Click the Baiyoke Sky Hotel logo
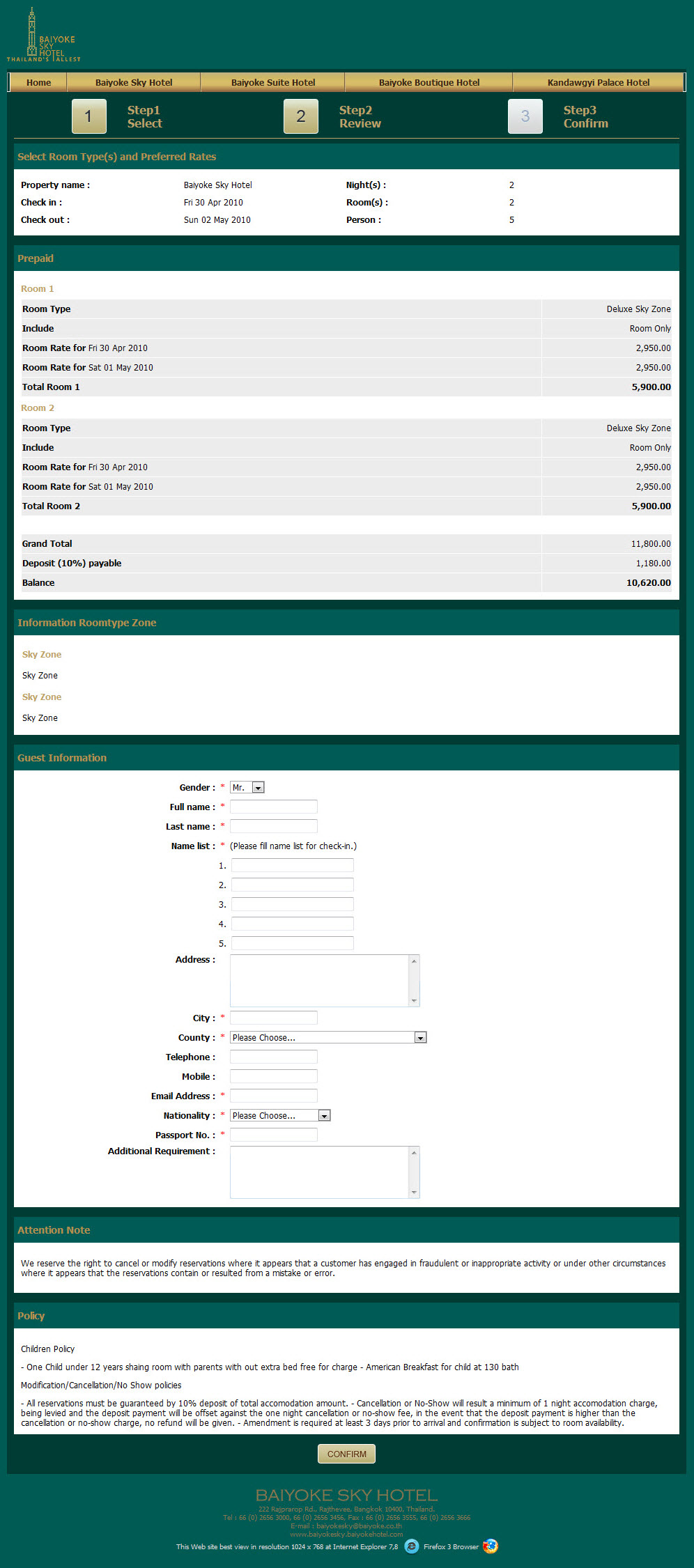Image resolution: width=694 pixels, height=1568 pixels. 44,35
